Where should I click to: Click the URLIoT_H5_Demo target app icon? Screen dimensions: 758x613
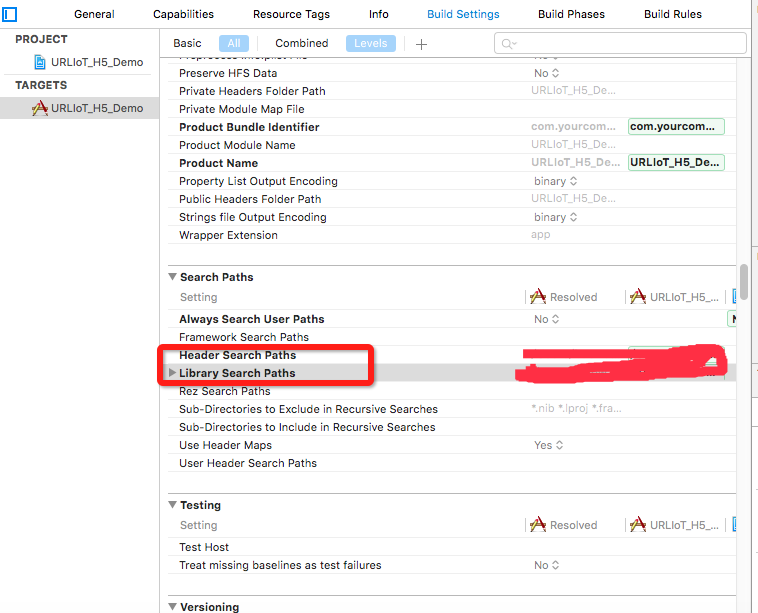(x=40, y=108)
